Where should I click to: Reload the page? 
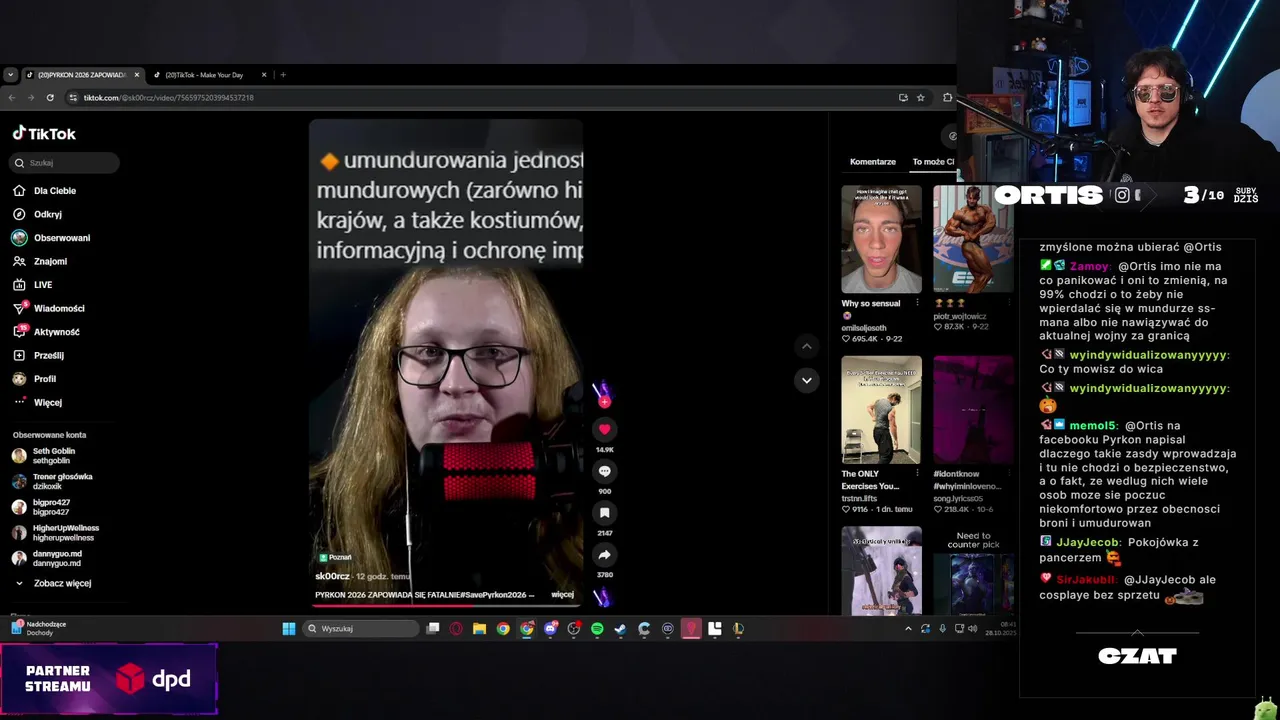point(50,98)
